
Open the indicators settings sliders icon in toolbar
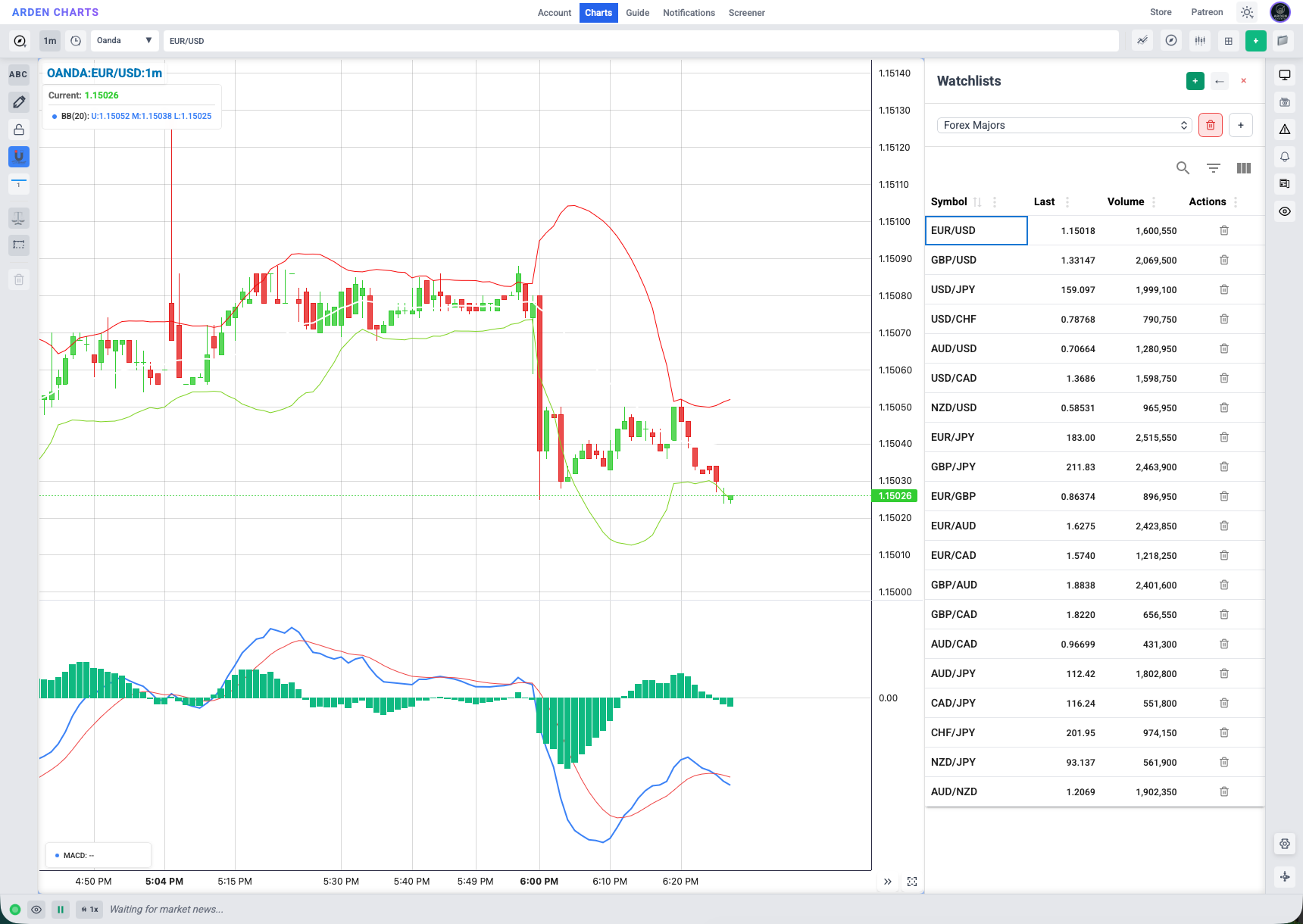[1199, 40]
